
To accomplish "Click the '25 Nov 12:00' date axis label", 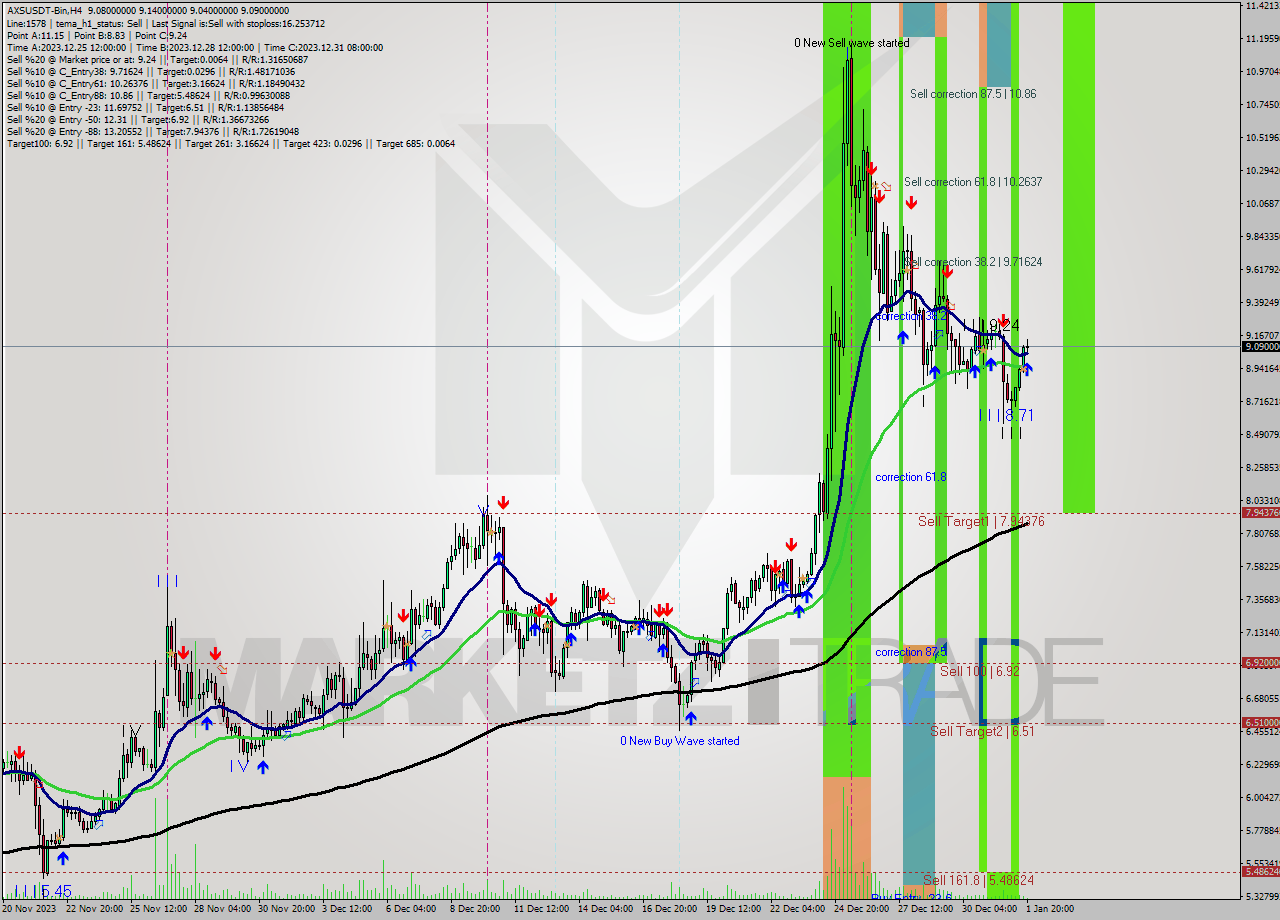I will pos(160,909).
